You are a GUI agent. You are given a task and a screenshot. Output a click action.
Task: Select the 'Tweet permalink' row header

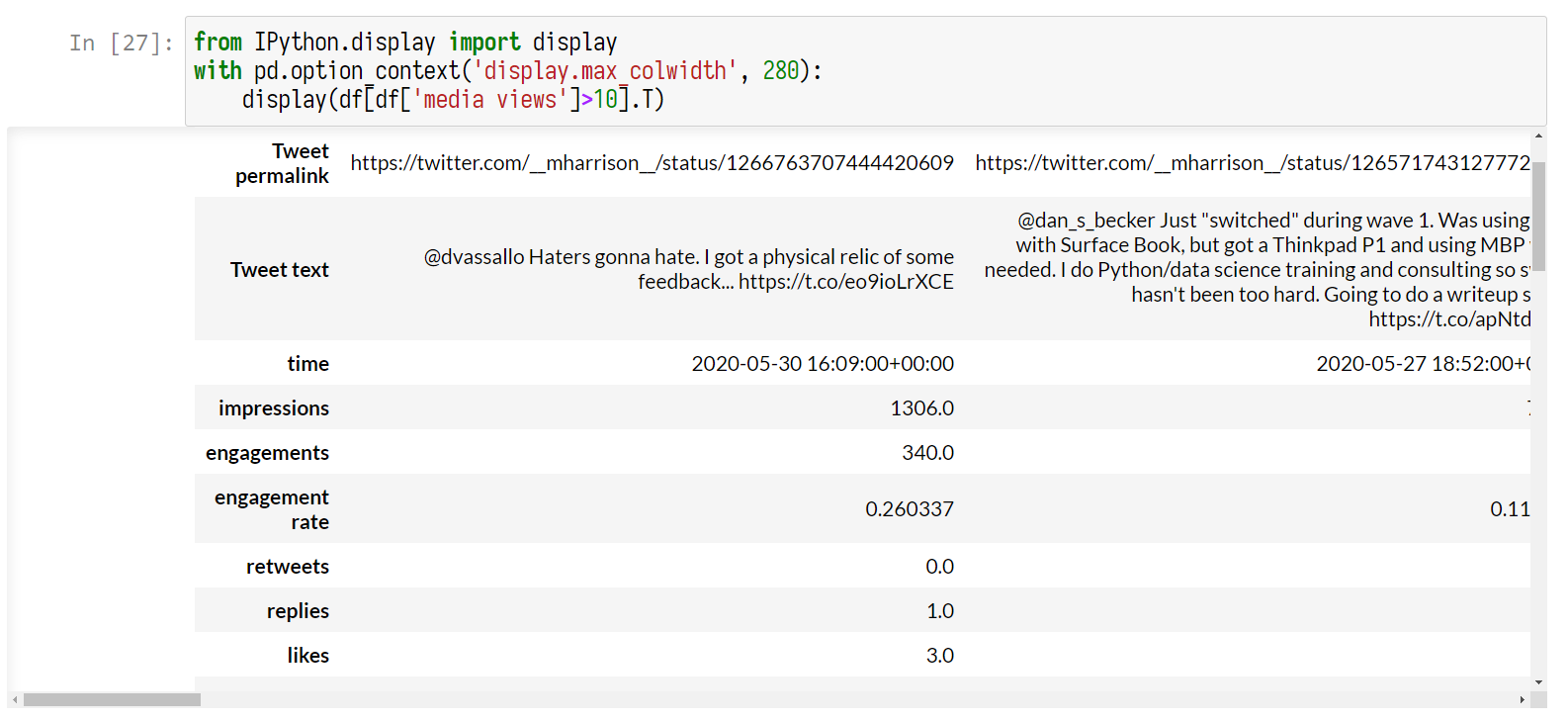[282, 163]
